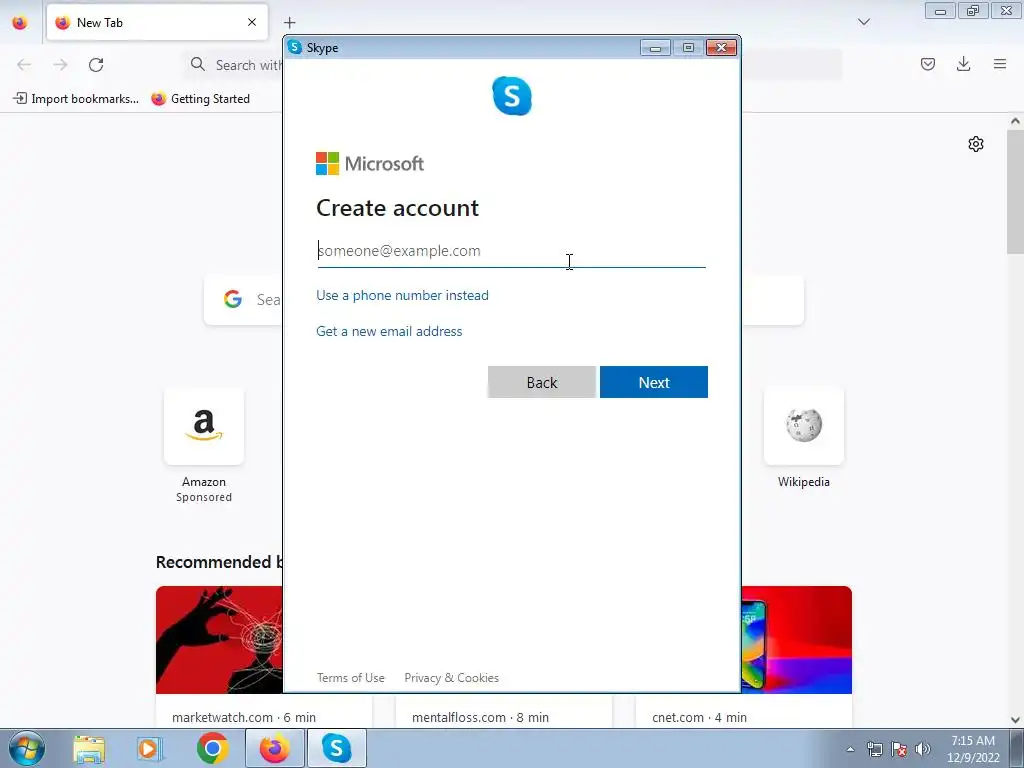Open the cnet.com article thumbnail
The width and height of the screenshot is (1024, 768).
(x=797, y=640)
